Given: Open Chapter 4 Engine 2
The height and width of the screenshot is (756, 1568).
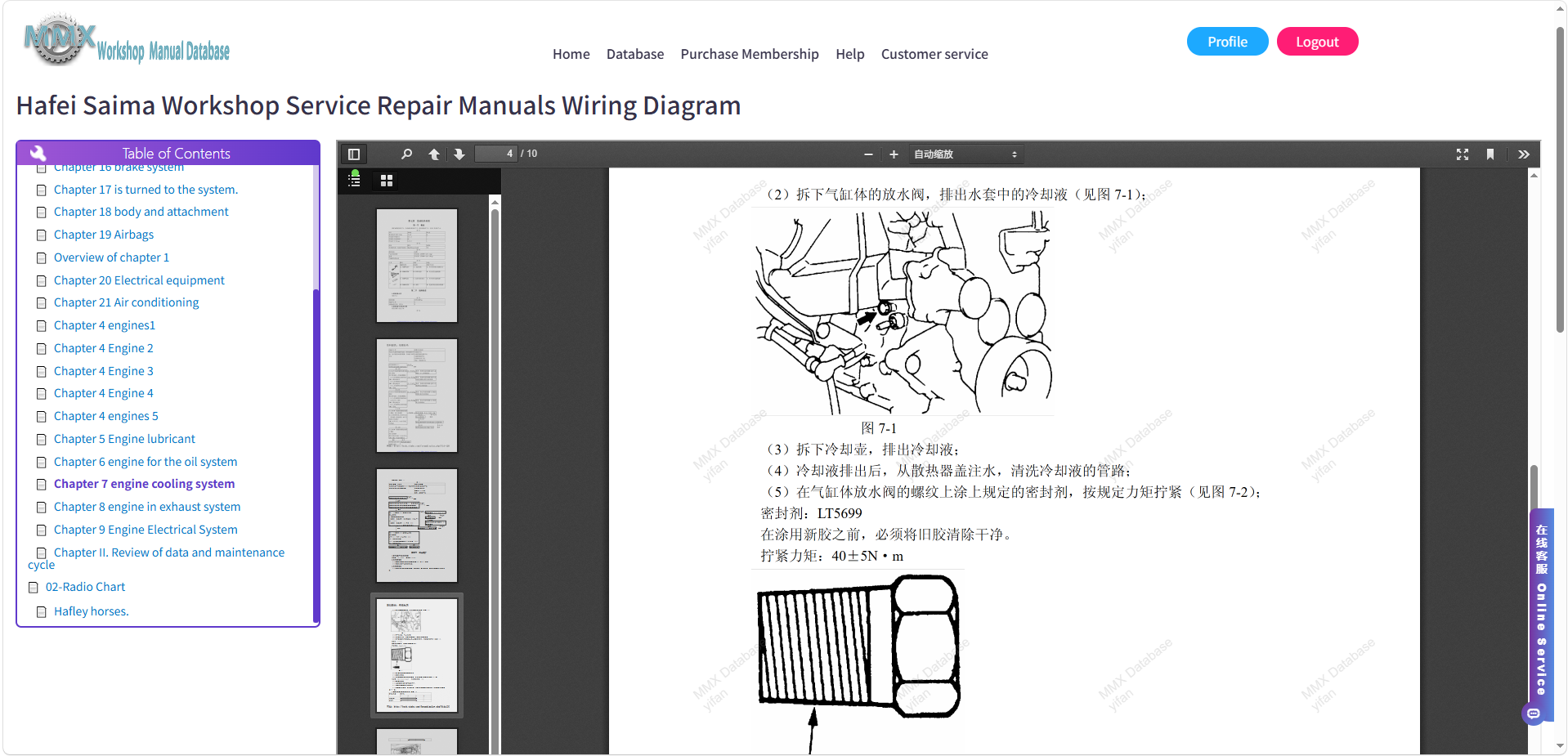Looking at the screenshot, I should pos(104,348).
